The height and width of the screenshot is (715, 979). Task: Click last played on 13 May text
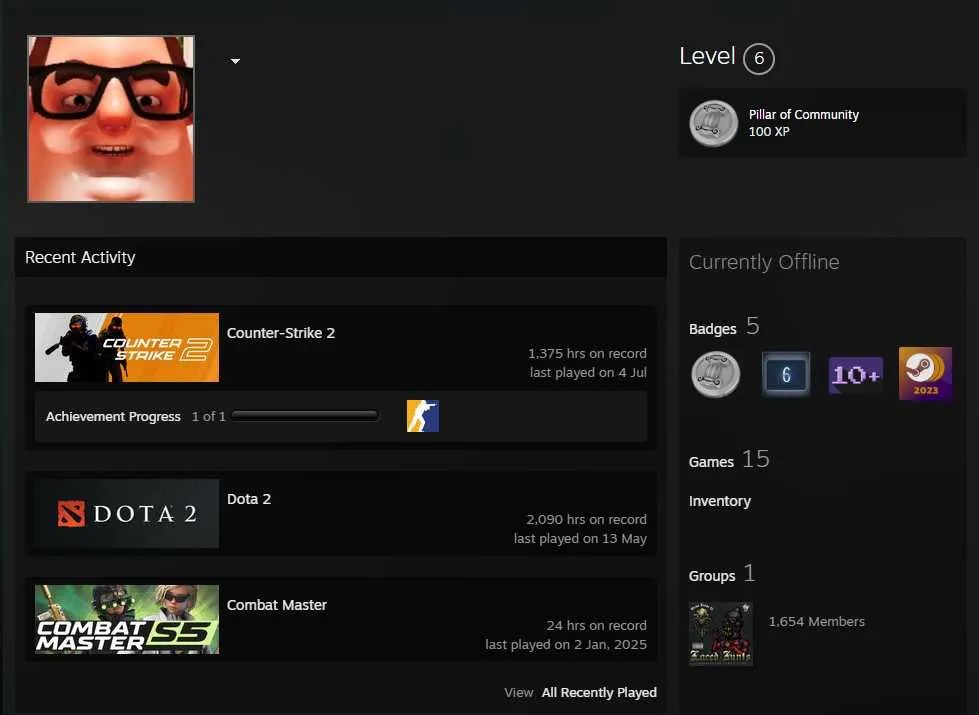click(580, 538)
